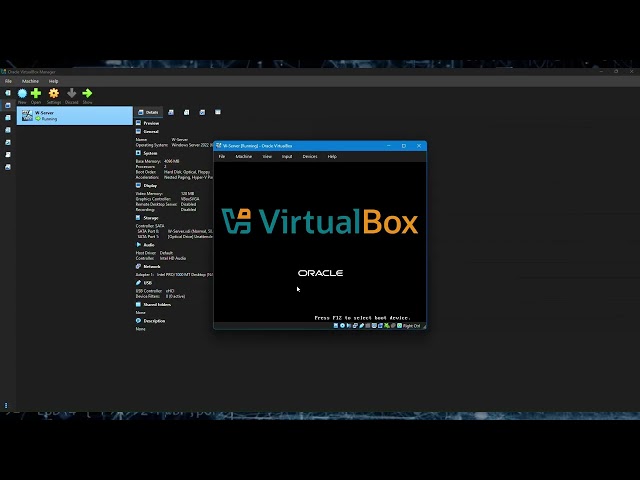Switch to the Activity tab icon
640x480 pixels.
(202, 112)
